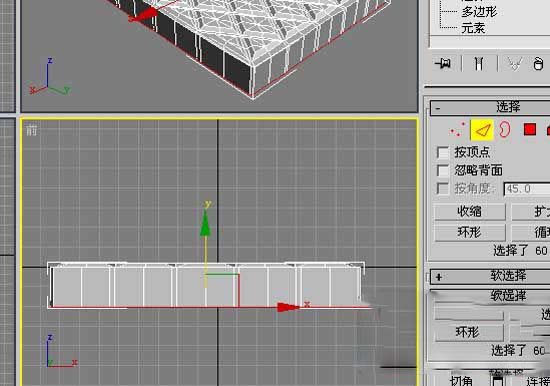Click the partly visible 循环 button
The height and width of the screenshot is (386, 550).
coord(531,232)
